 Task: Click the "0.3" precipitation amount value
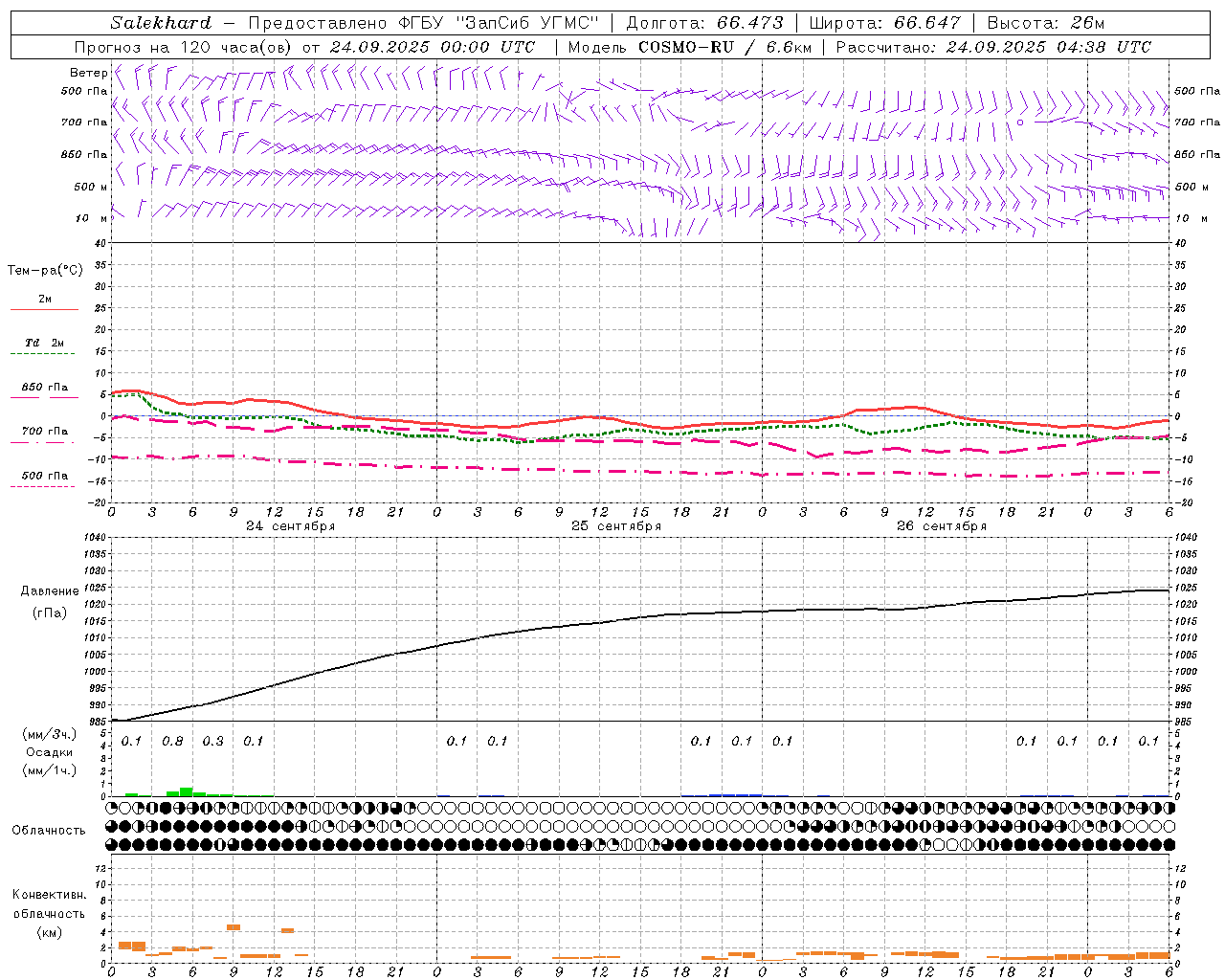coord(212,742)
